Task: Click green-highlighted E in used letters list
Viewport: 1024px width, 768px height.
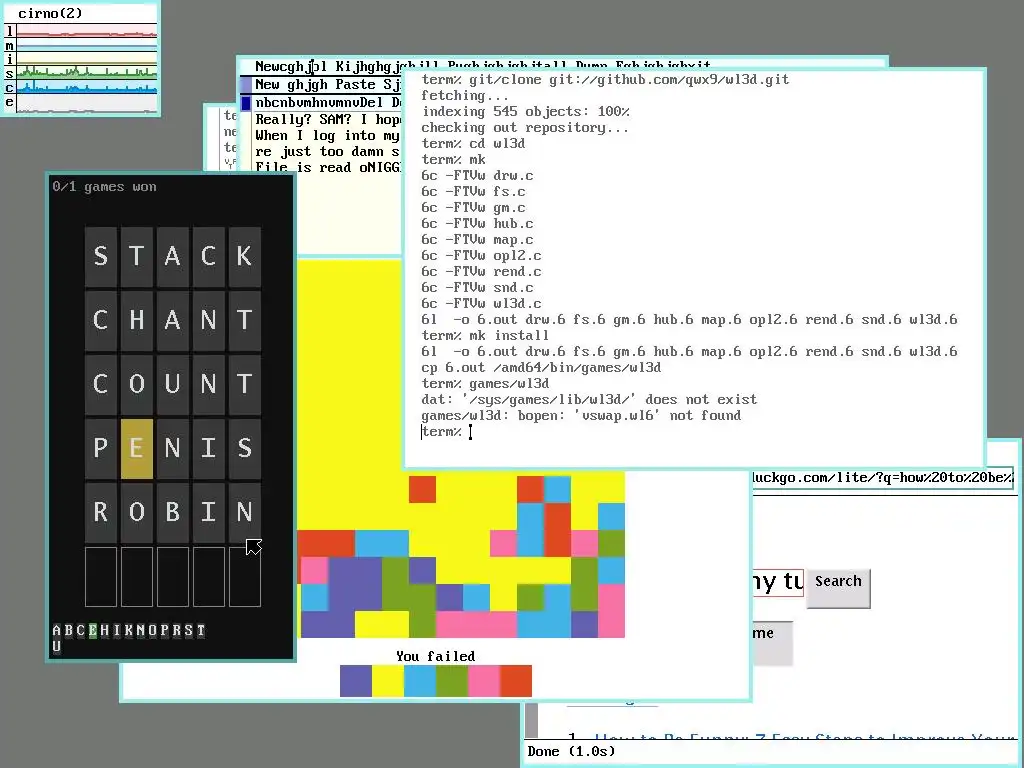Action: [92, 631]
